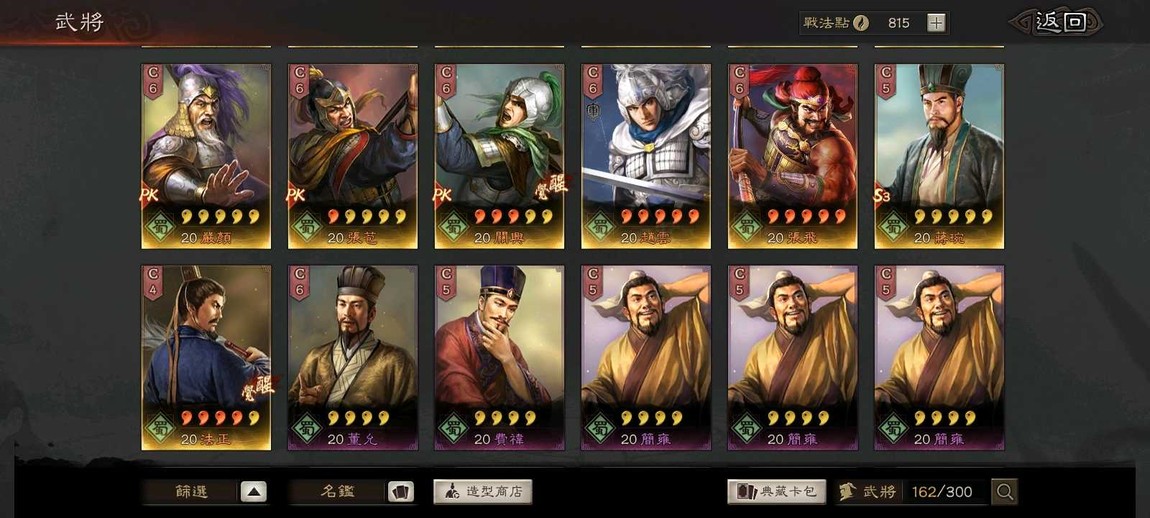Select the 嚴顏 general card
Image resolution: width=1150 pixels, height=518 pixels.
point(206,156)
